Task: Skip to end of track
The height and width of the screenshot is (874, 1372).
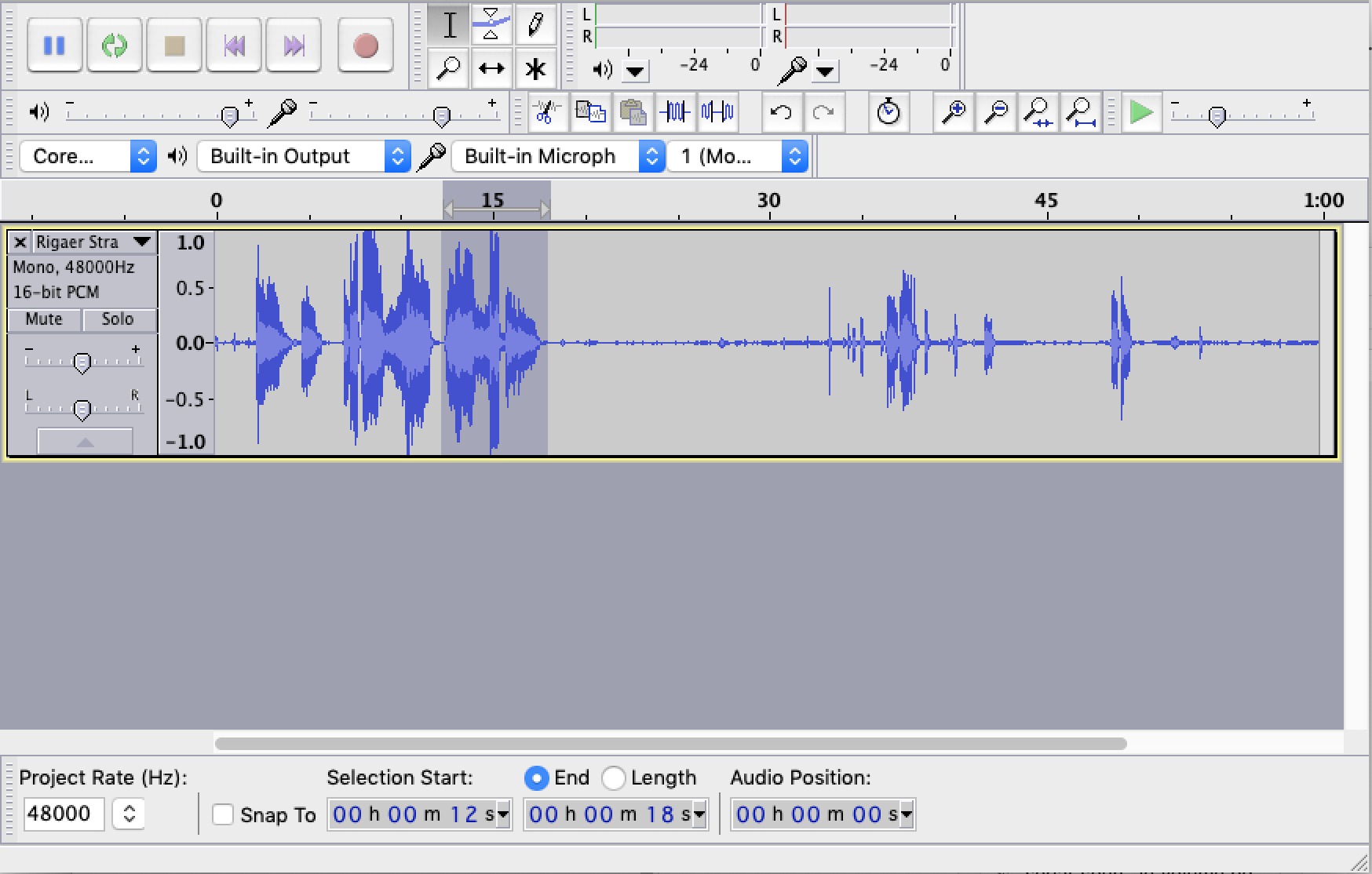Action: point(294,46)
